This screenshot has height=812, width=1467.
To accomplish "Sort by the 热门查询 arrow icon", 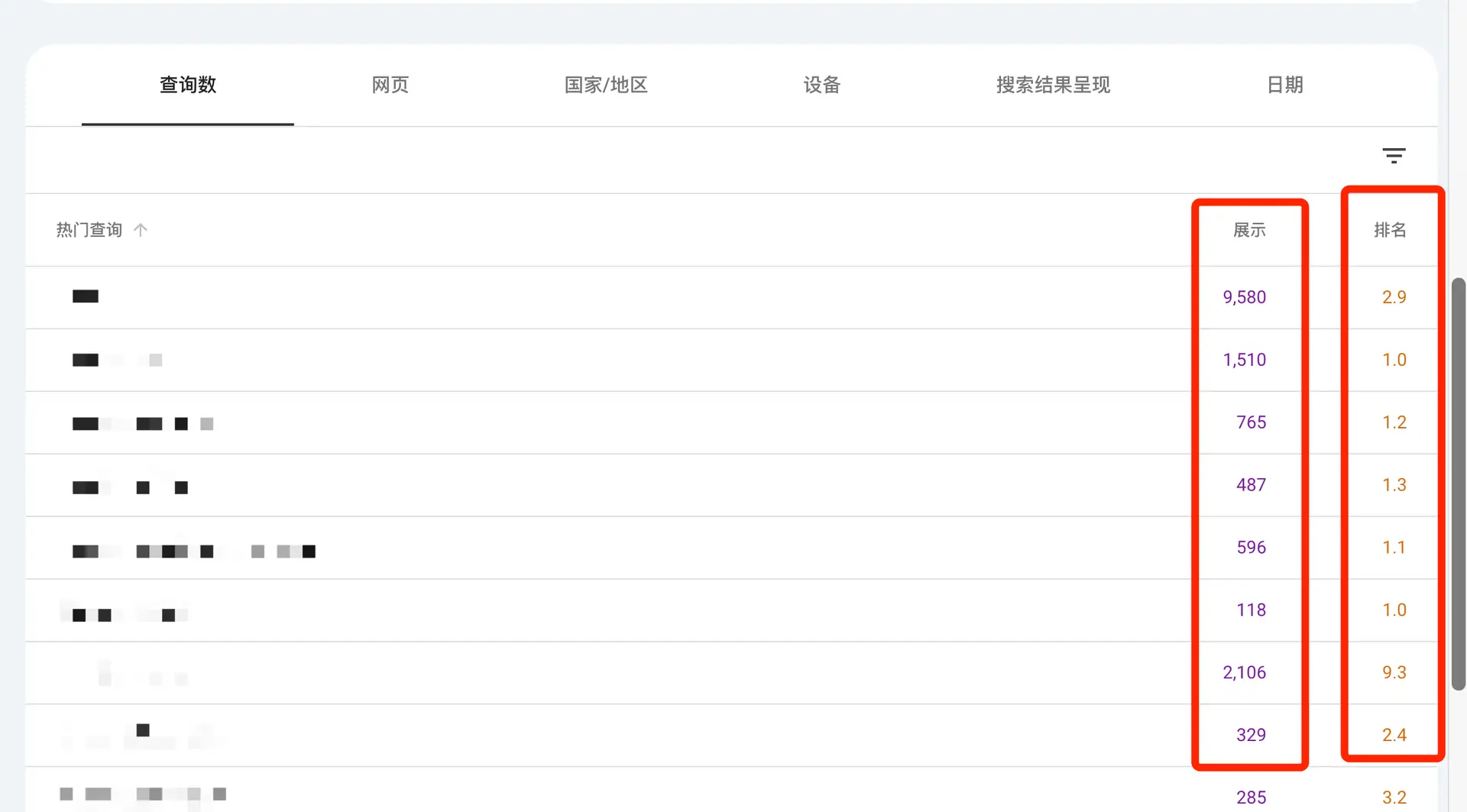I will [x=141, y=230].
